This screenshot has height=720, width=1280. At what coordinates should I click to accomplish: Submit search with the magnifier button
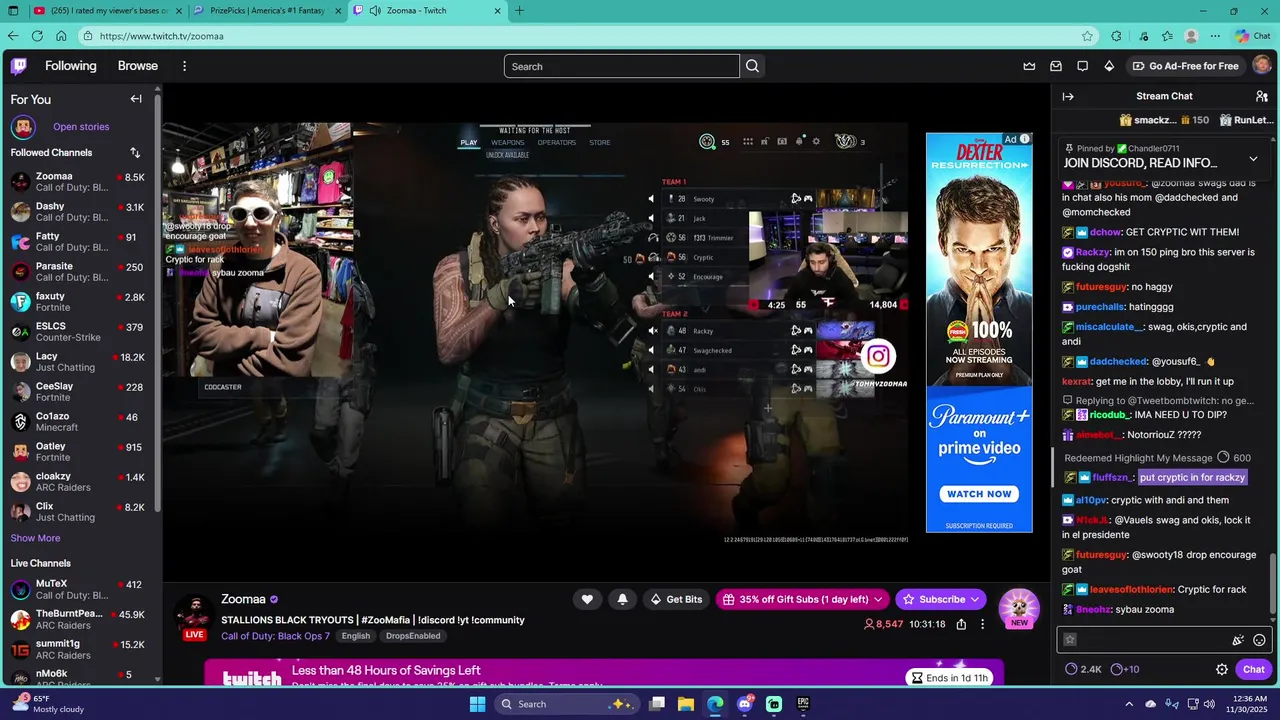(753, 66)
